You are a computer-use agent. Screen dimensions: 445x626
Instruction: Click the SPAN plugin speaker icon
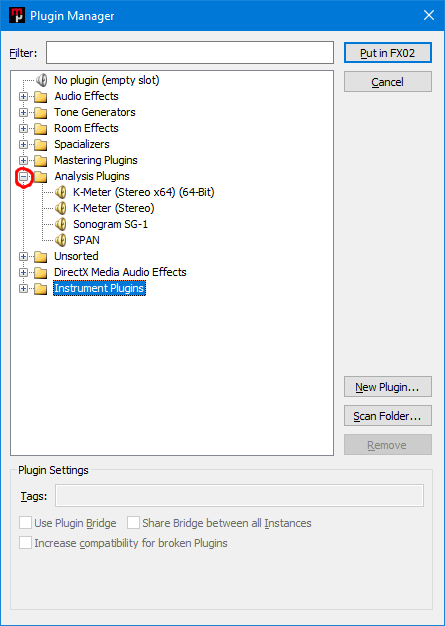(x=61, y=240)
